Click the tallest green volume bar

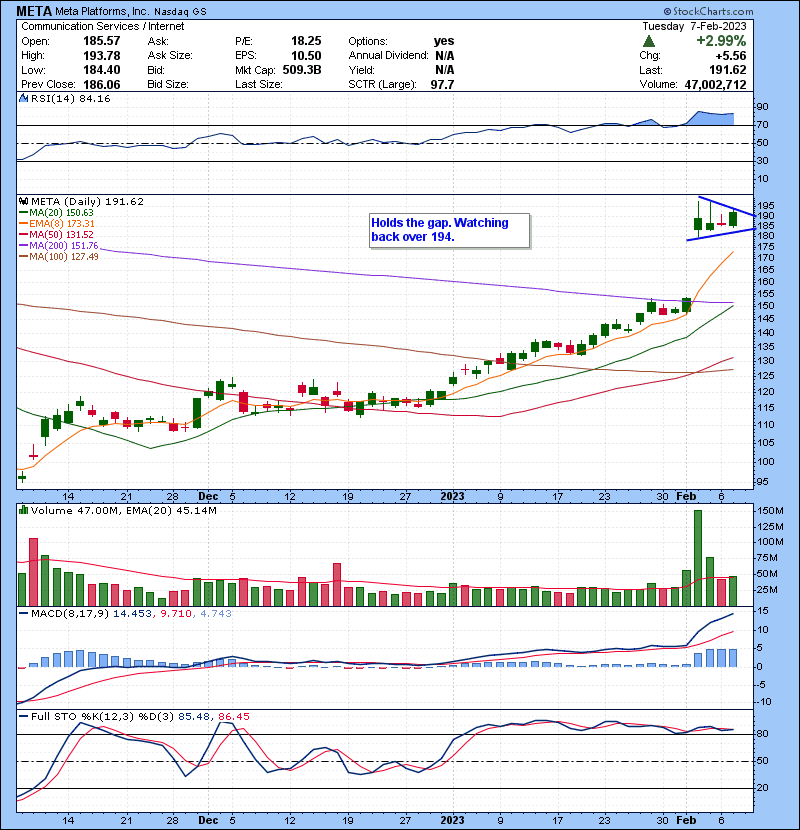pos(698,558)
